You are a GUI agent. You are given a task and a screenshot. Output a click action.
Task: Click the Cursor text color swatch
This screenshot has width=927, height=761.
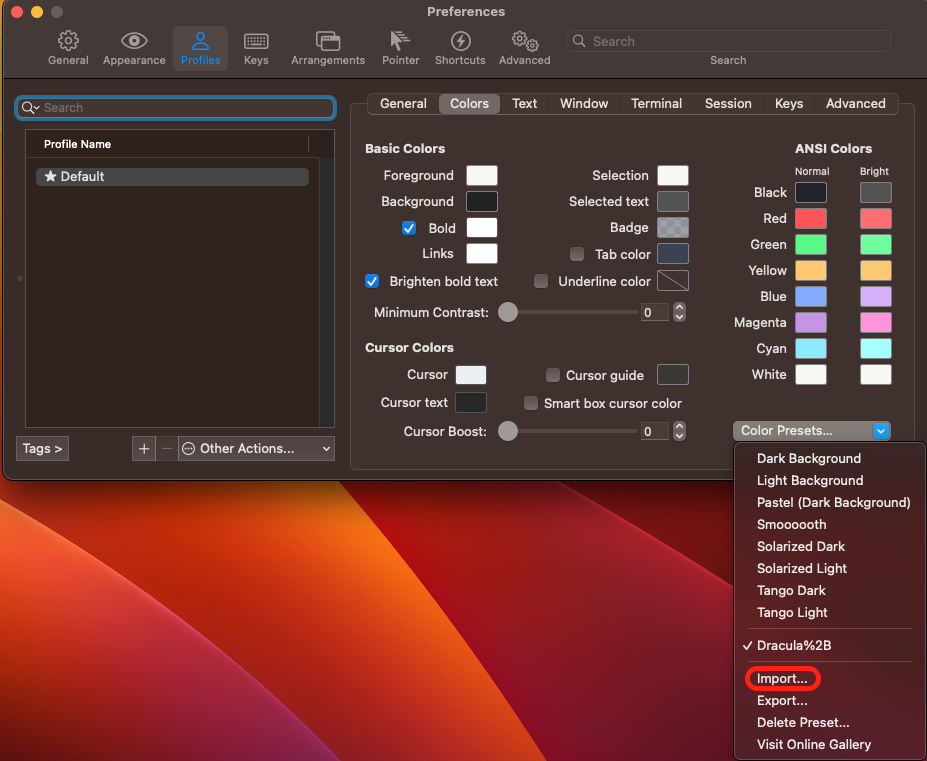point(471,403)
